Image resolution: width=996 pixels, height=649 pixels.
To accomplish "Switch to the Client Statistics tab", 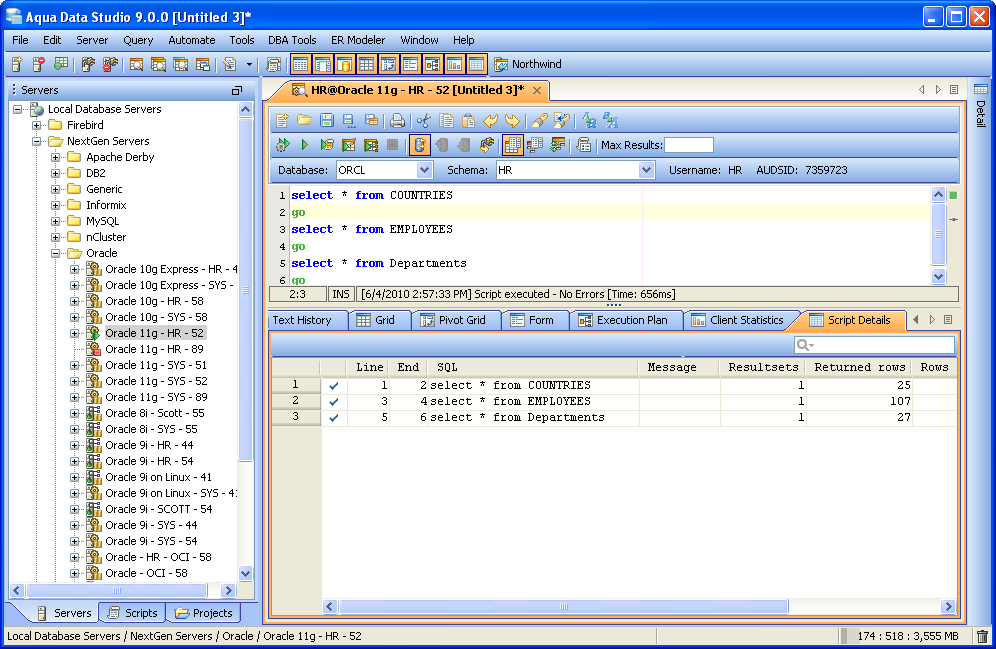I will point(739,320).
